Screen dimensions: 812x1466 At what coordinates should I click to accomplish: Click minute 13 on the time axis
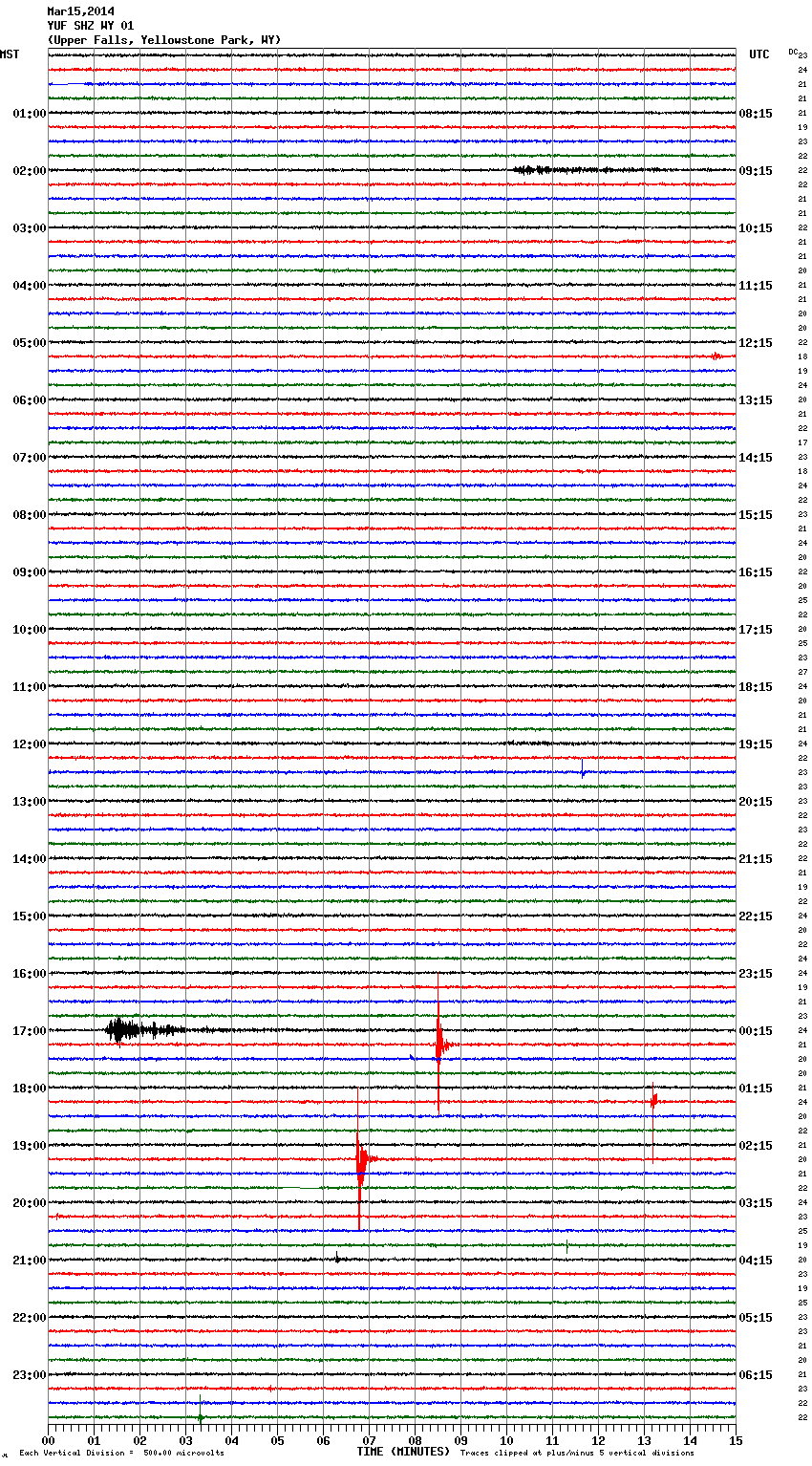click(644, 1440)
